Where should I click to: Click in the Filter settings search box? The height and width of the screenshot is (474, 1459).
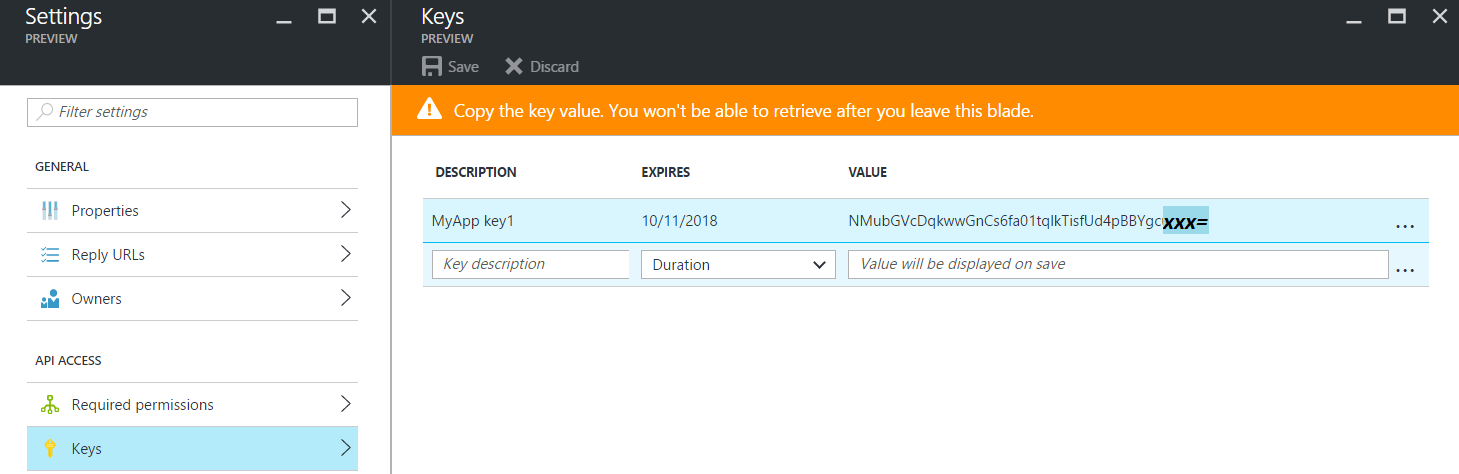[192, 112]
